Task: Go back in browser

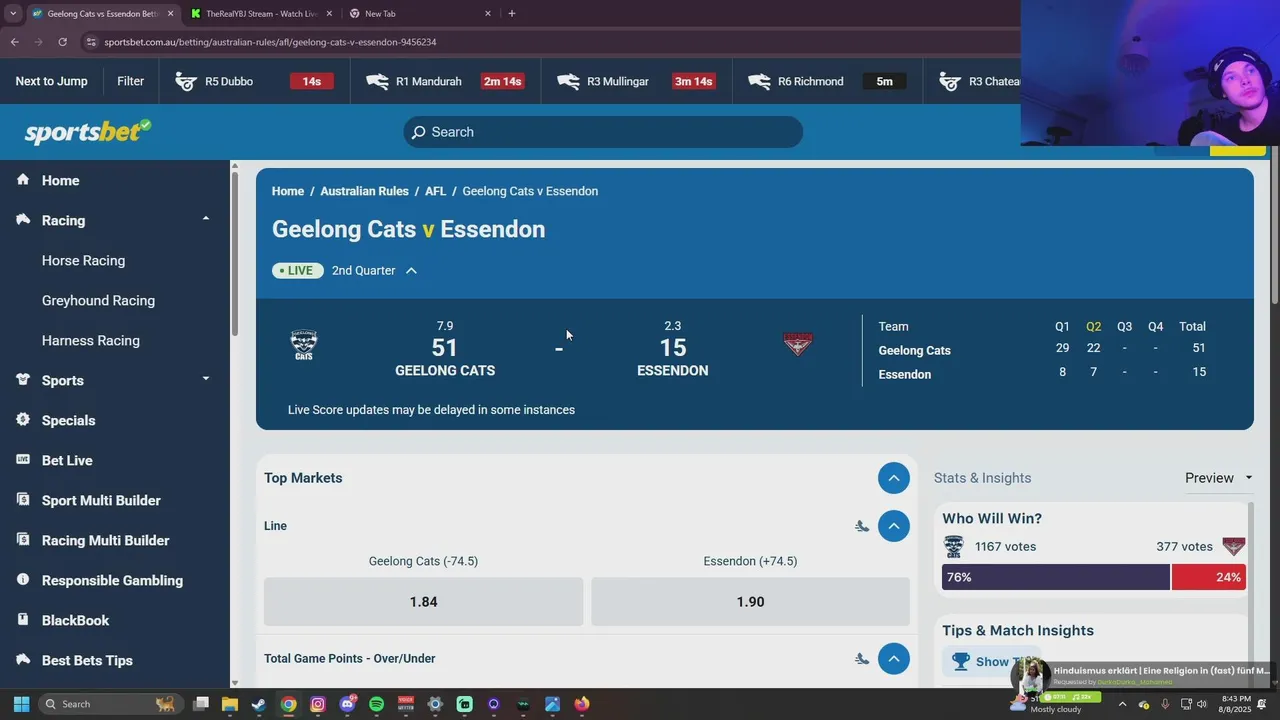Action: click(x=14, y=42)
